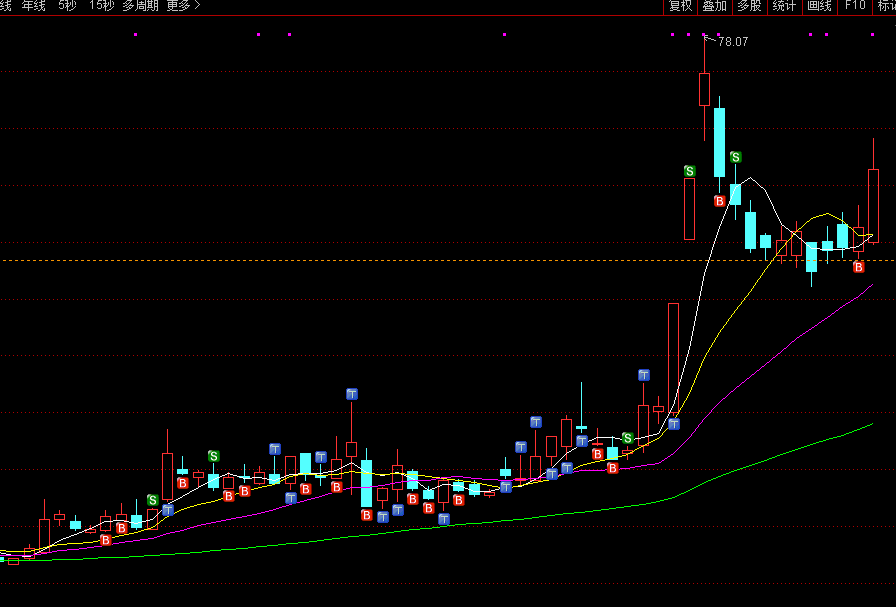This screenshot has width=896, height=607.
Task: Click the leftmost red B marker
Action: 106,540
